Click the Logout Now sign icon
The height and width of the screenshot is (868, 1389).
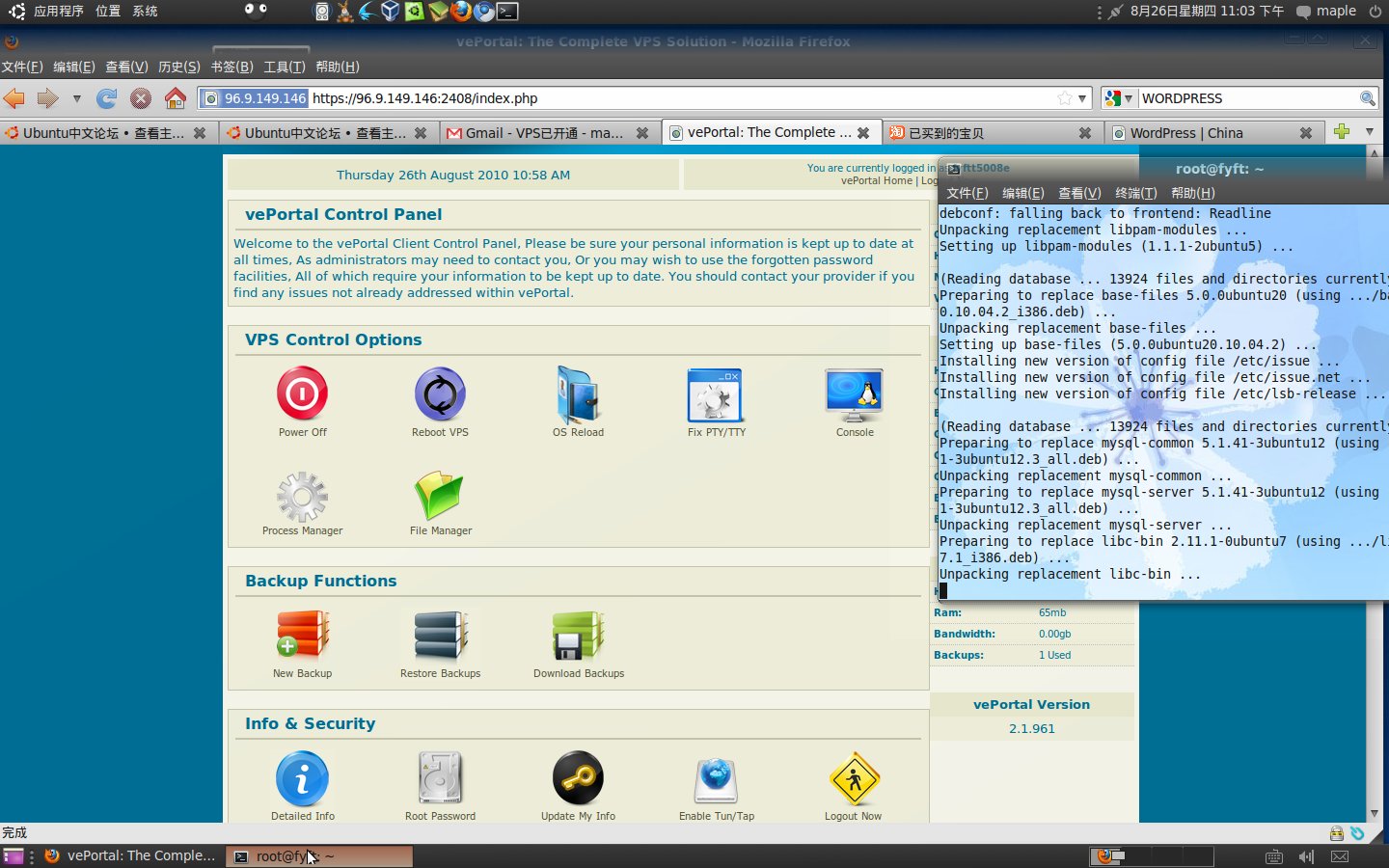(x=854, y=779)
